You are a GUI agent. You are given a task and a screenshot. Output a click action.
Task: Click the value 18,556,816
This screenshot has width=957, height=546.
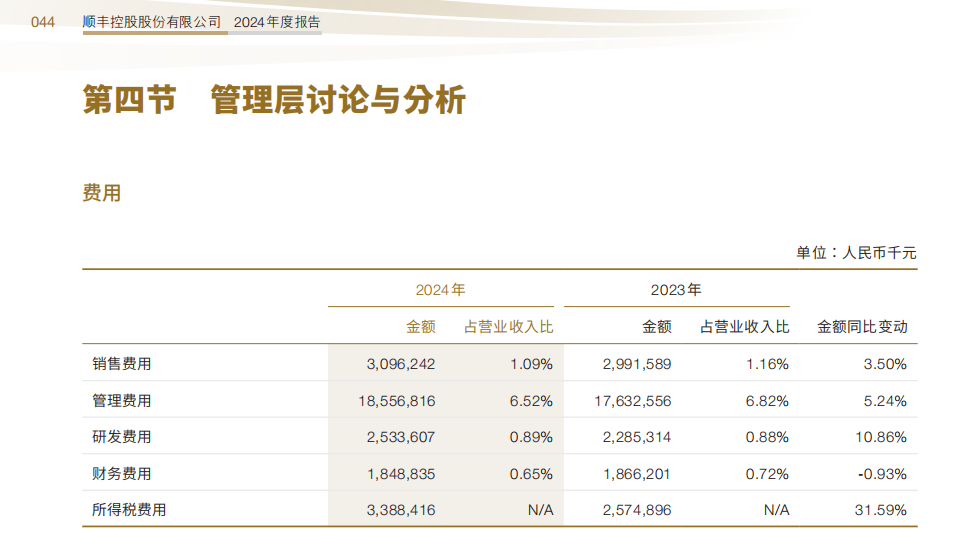point(397,401)
